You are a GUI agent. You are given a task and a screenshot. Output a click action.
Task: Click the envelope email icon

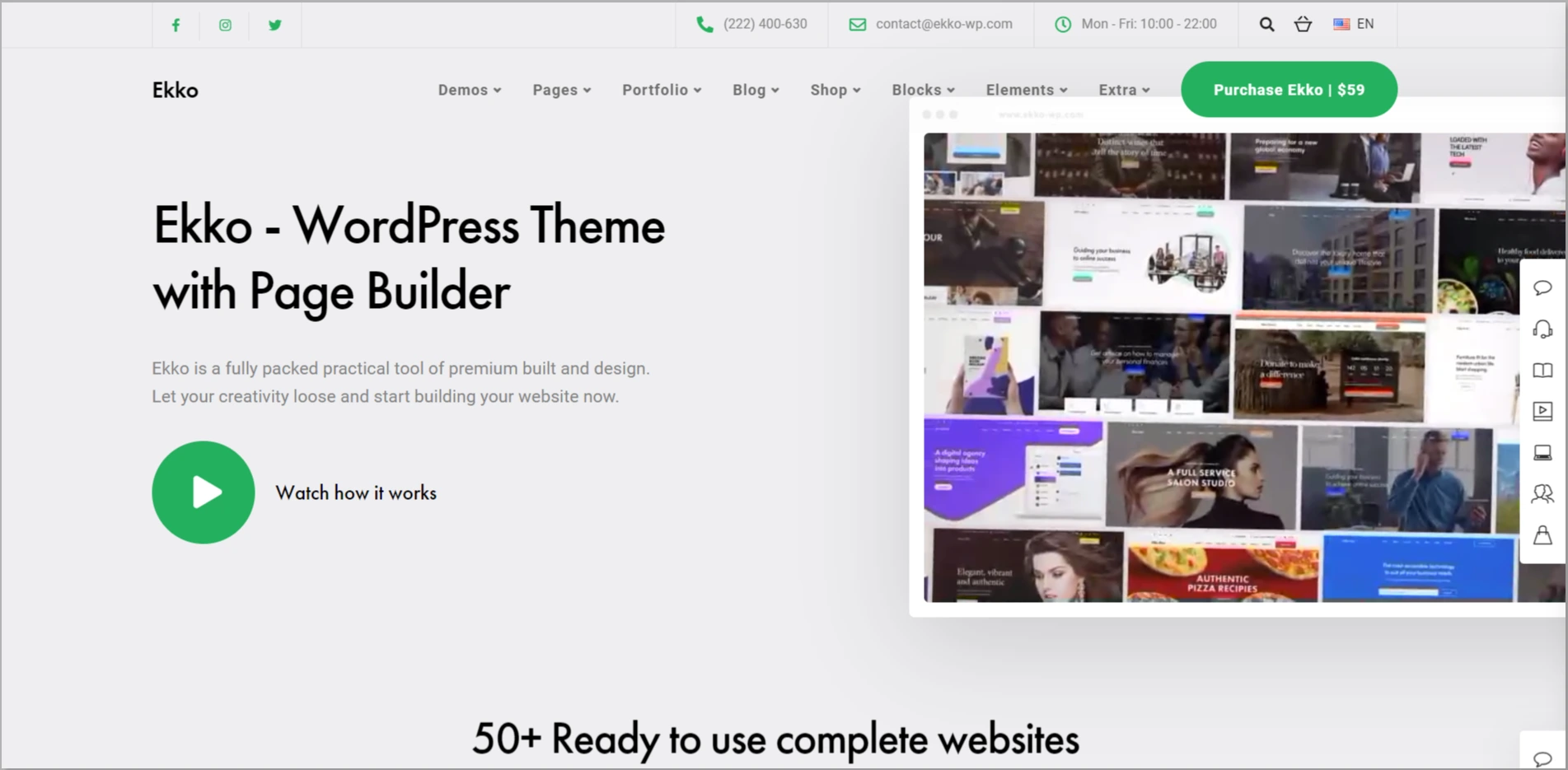[x=858, y=25]
